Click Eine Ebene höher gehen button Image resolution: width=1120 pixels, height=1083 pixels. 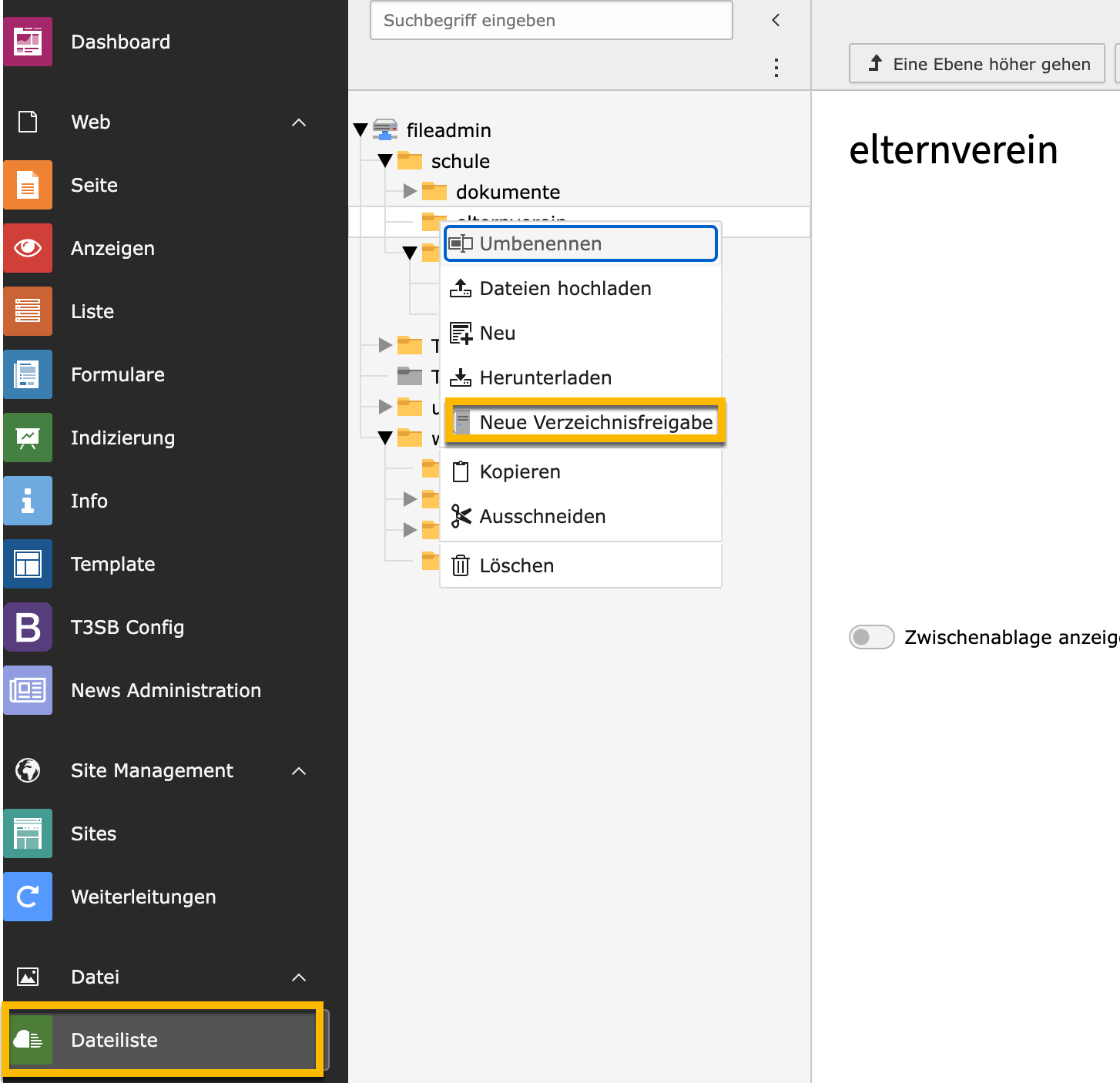(x=977, y=63)
